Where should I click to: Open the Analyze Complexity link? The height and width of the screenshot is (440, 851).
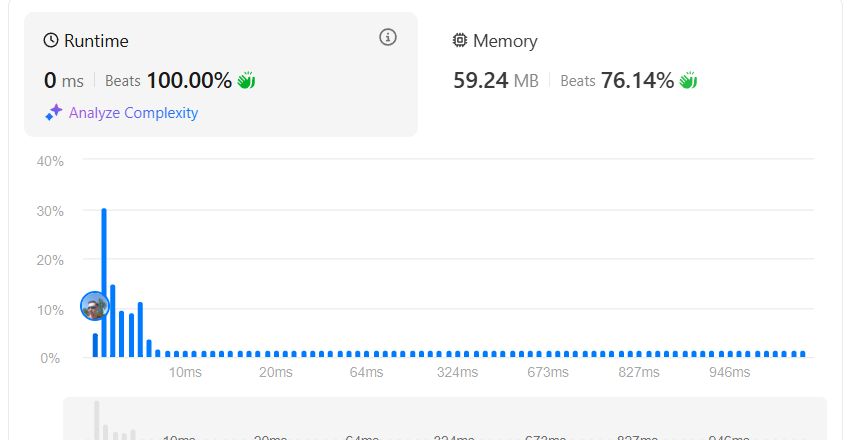click(x=133, y=113)
